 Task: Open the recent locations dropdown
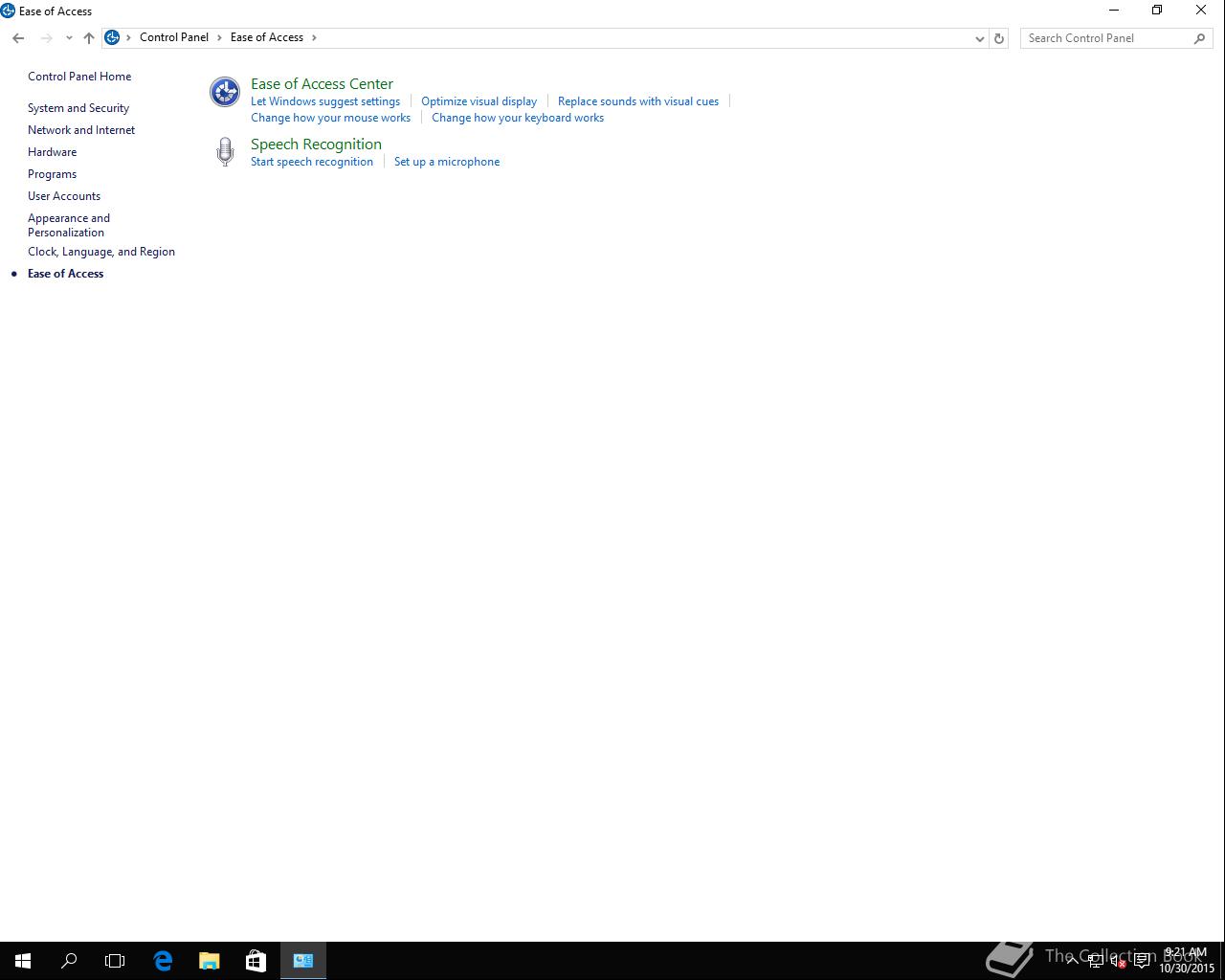pos(69,38)
